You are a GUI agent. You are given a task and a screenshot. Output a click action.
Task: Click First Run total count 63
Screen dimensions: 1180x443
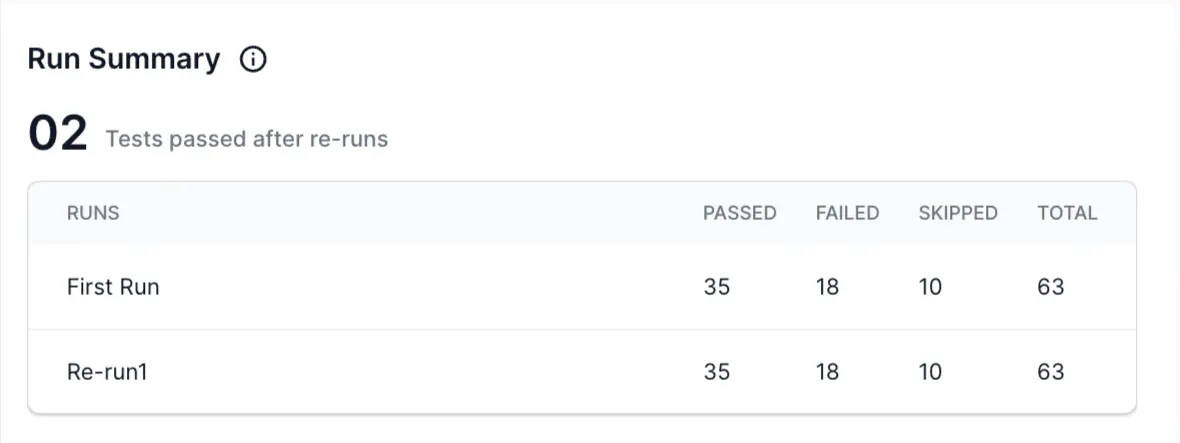tap(1051, 287)
